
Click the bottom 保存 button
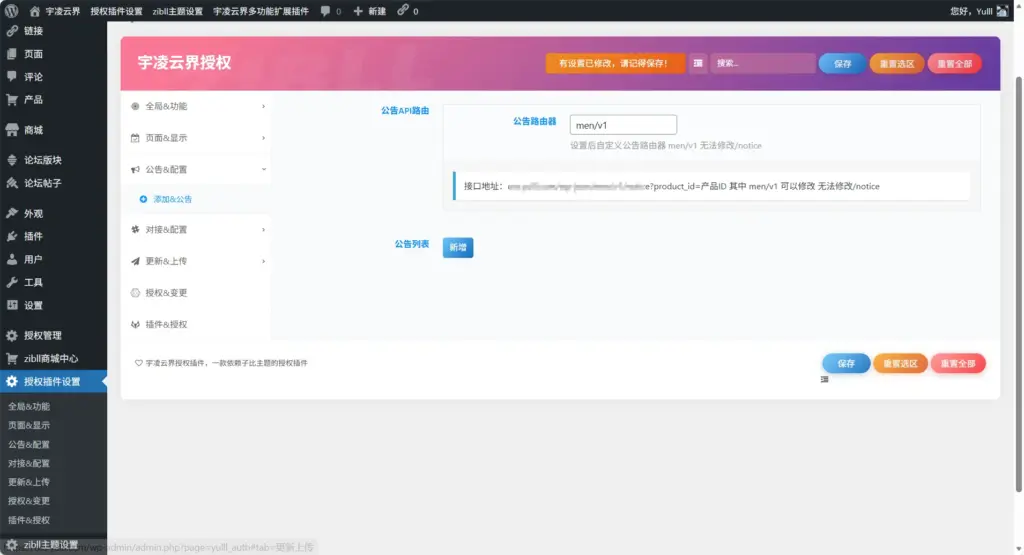(x=846, y=363)
